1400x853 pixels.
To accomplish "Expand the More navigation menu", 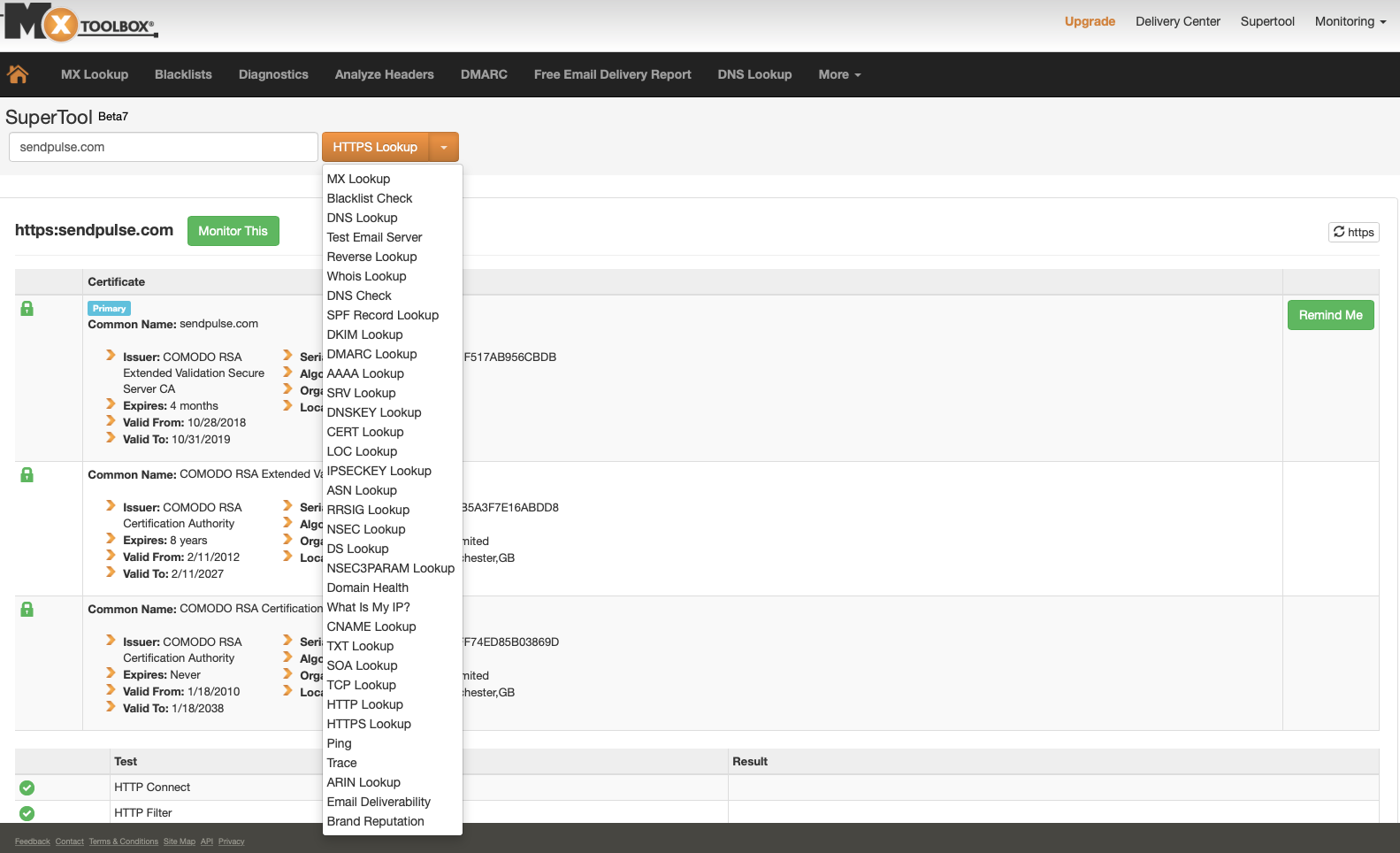I will click(839, 74).
